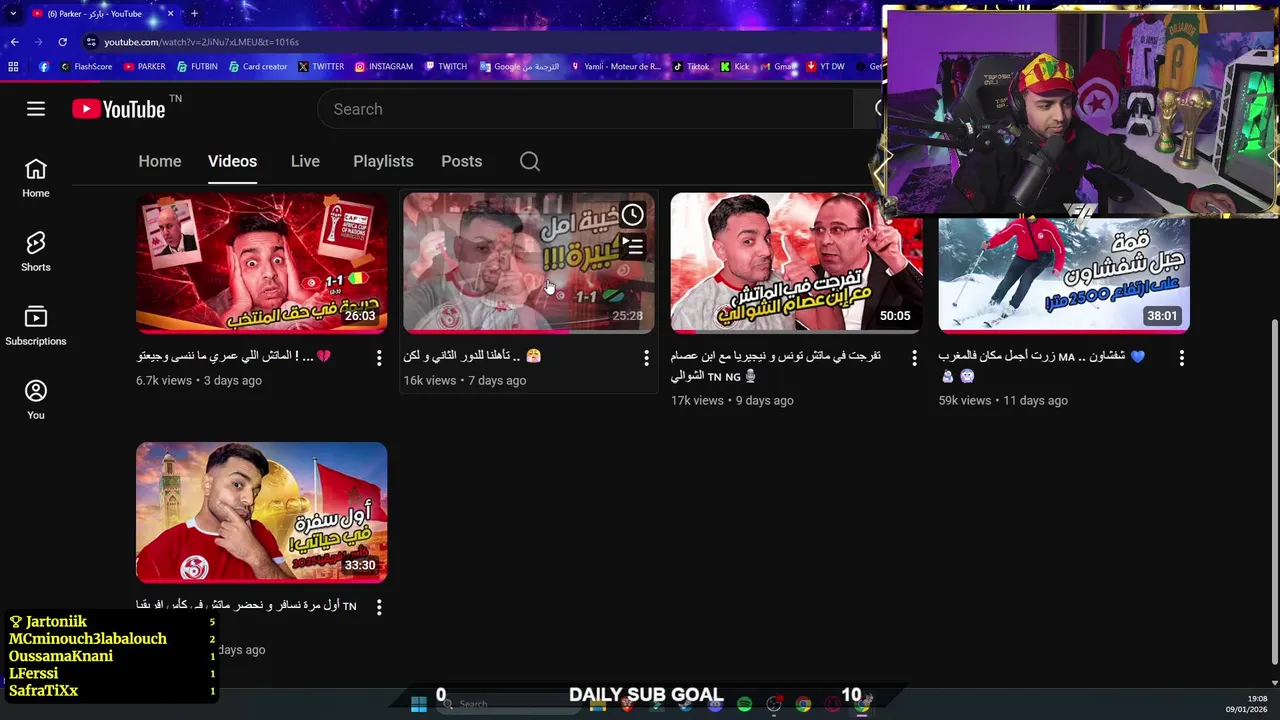Click the YouTube logo
Screen dimensions: 1280x720
pyautogui.click(x=119, y=109)
